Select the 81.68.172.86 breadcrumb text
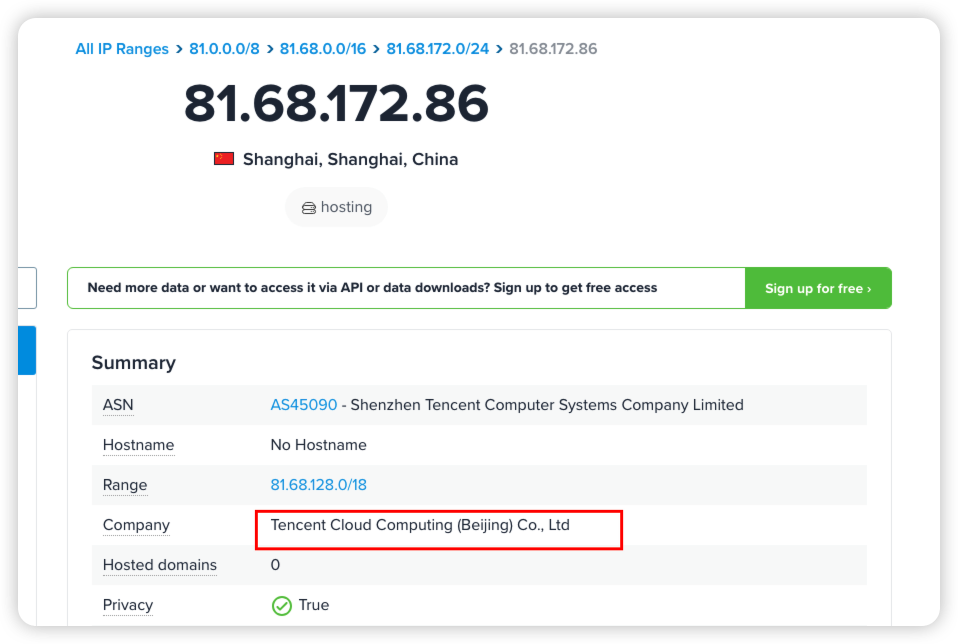958x644 pixels. coord(553,49)
